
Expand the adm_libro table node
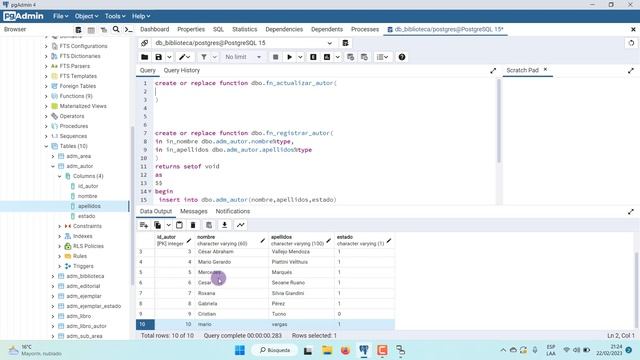53,316
